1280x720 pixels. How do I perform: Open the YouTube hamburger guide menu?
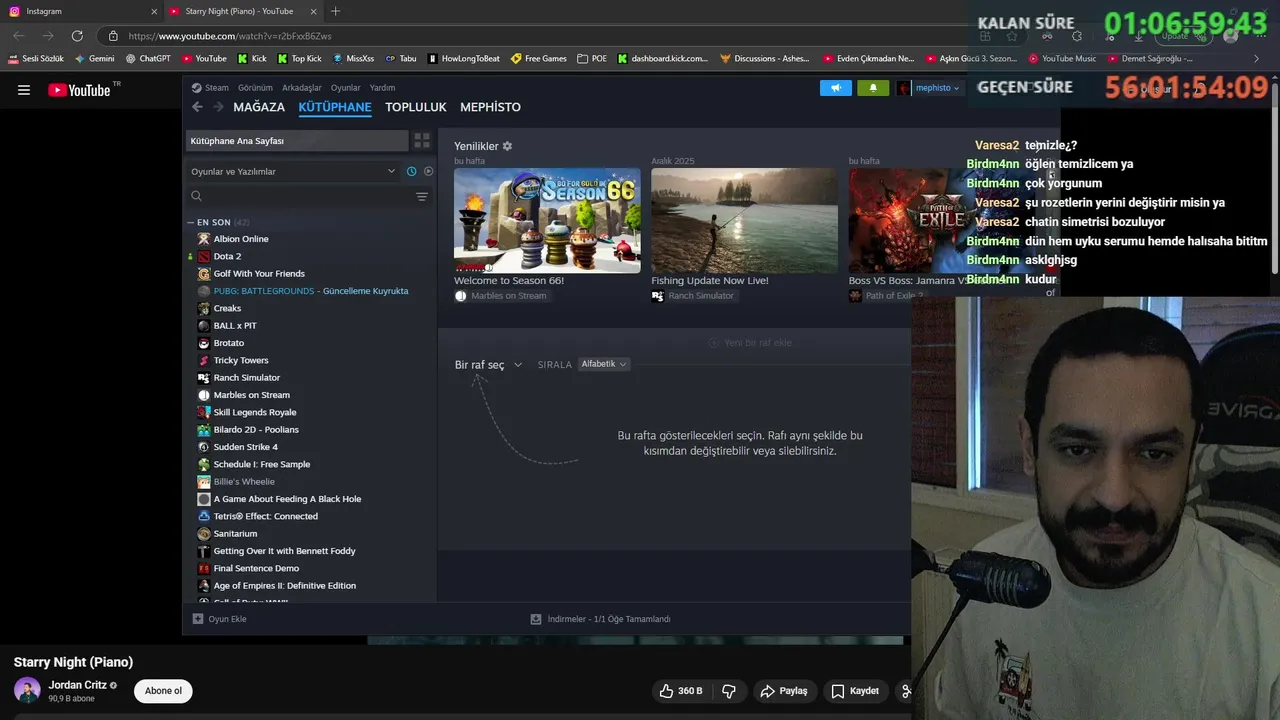tap(24, 90)
